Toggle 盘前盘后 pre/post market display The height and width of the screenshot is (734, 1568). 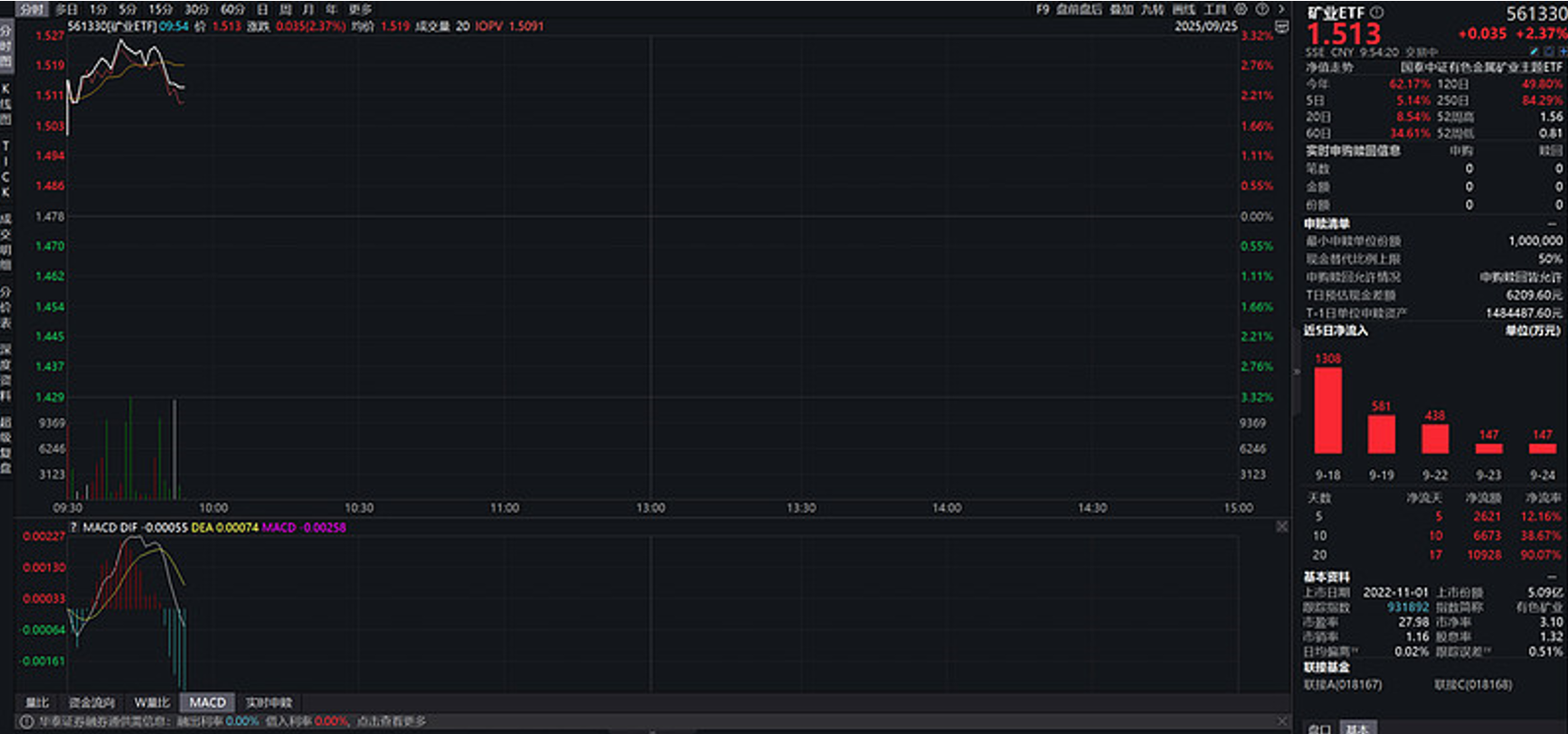[x=1080, y=9]
